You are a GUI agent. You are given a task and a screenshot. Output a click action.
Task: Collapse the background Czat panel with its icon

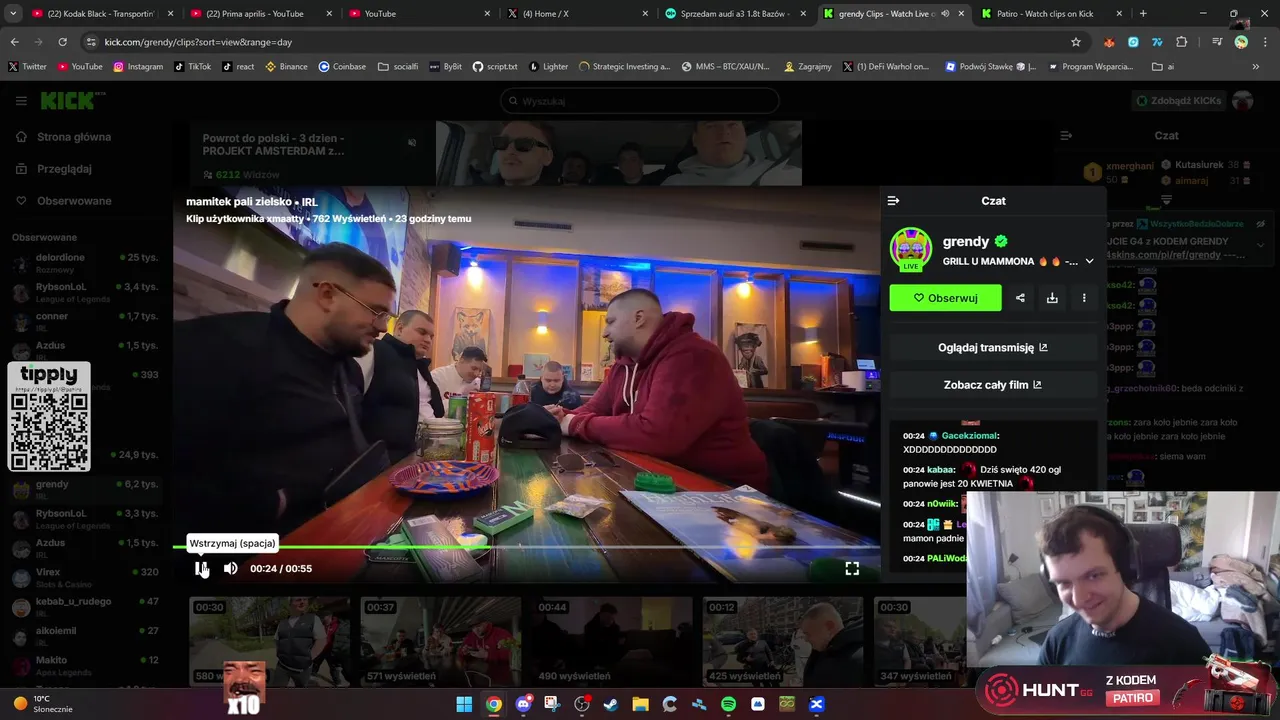point(1066,135)
